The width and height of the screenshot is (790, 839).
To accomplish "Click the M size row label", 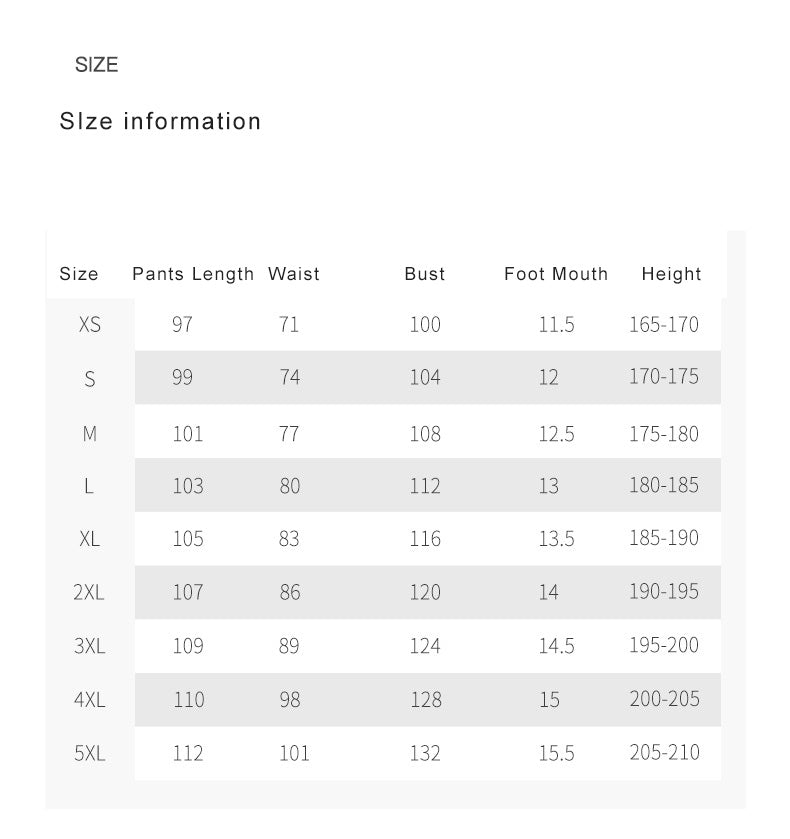I will point(90,433).
